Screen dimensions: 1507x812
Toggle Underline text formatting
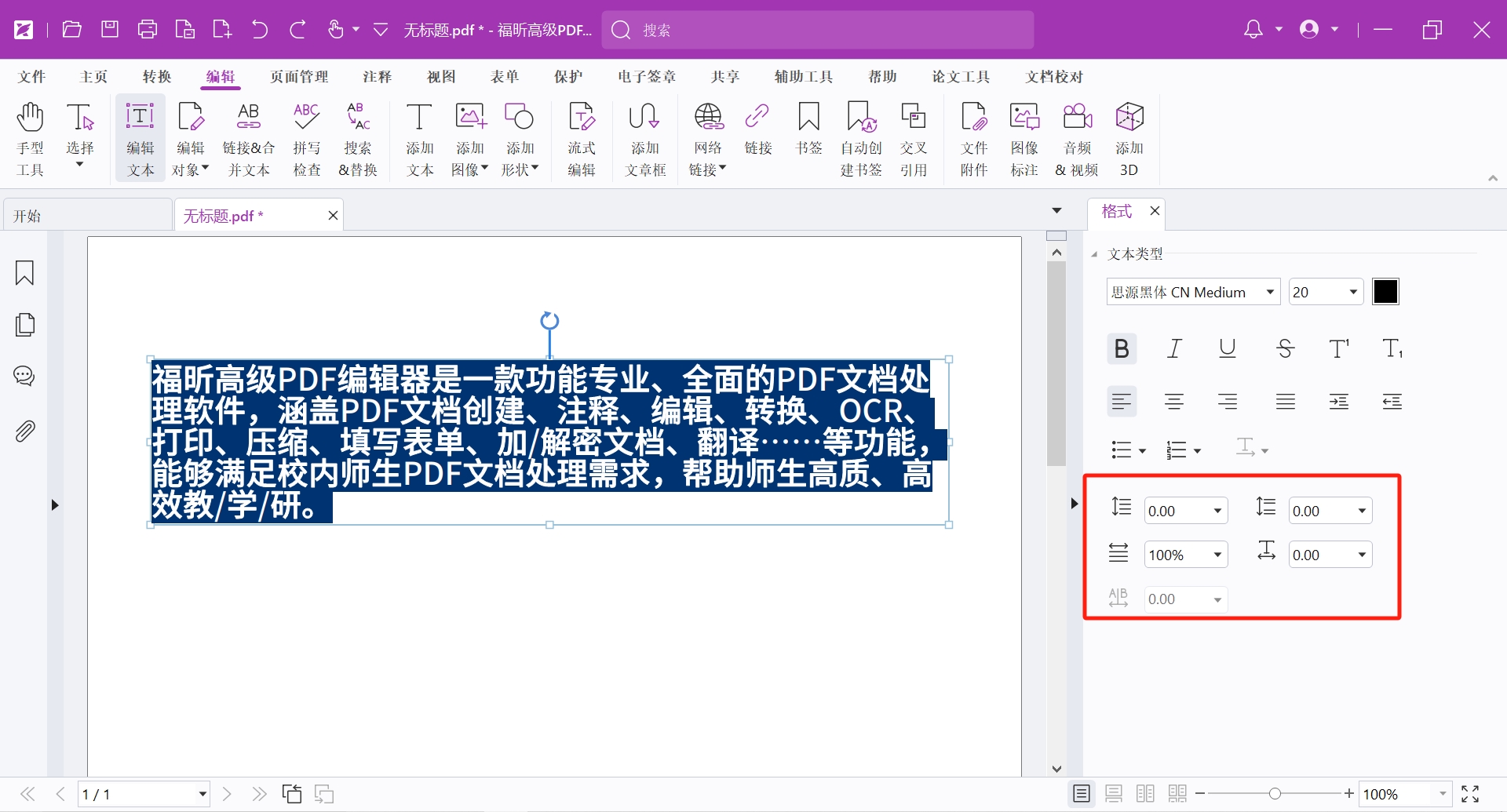coord(1228,348)
